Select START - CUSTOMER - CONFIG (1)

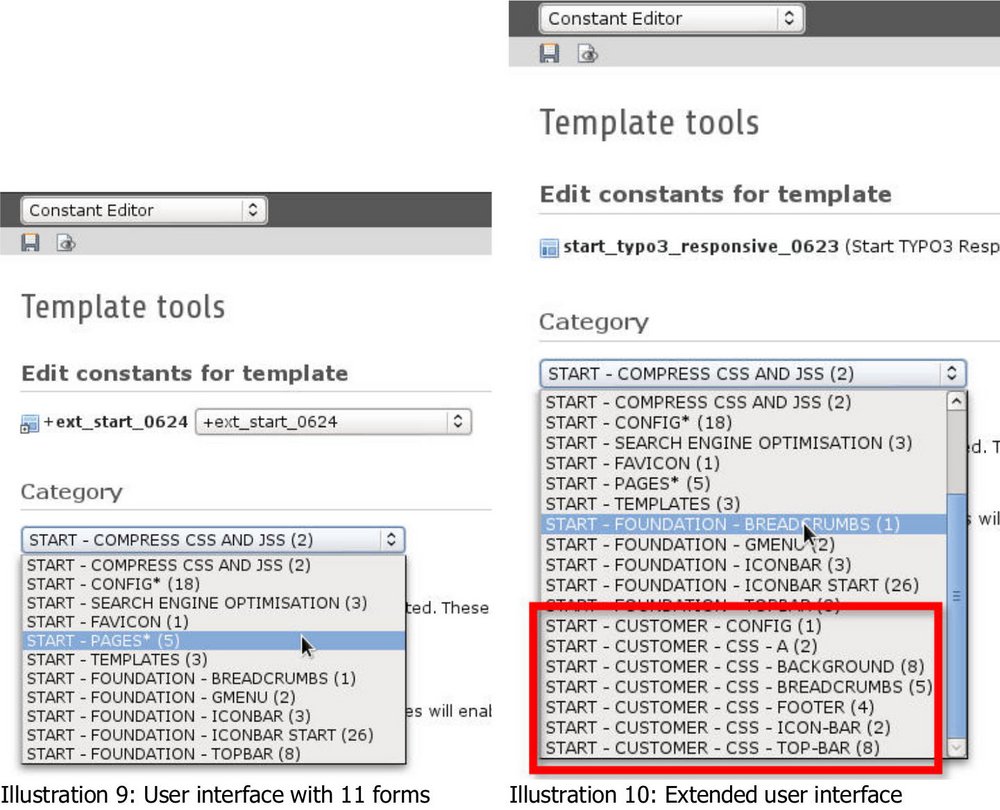click(x=744, y=626)
